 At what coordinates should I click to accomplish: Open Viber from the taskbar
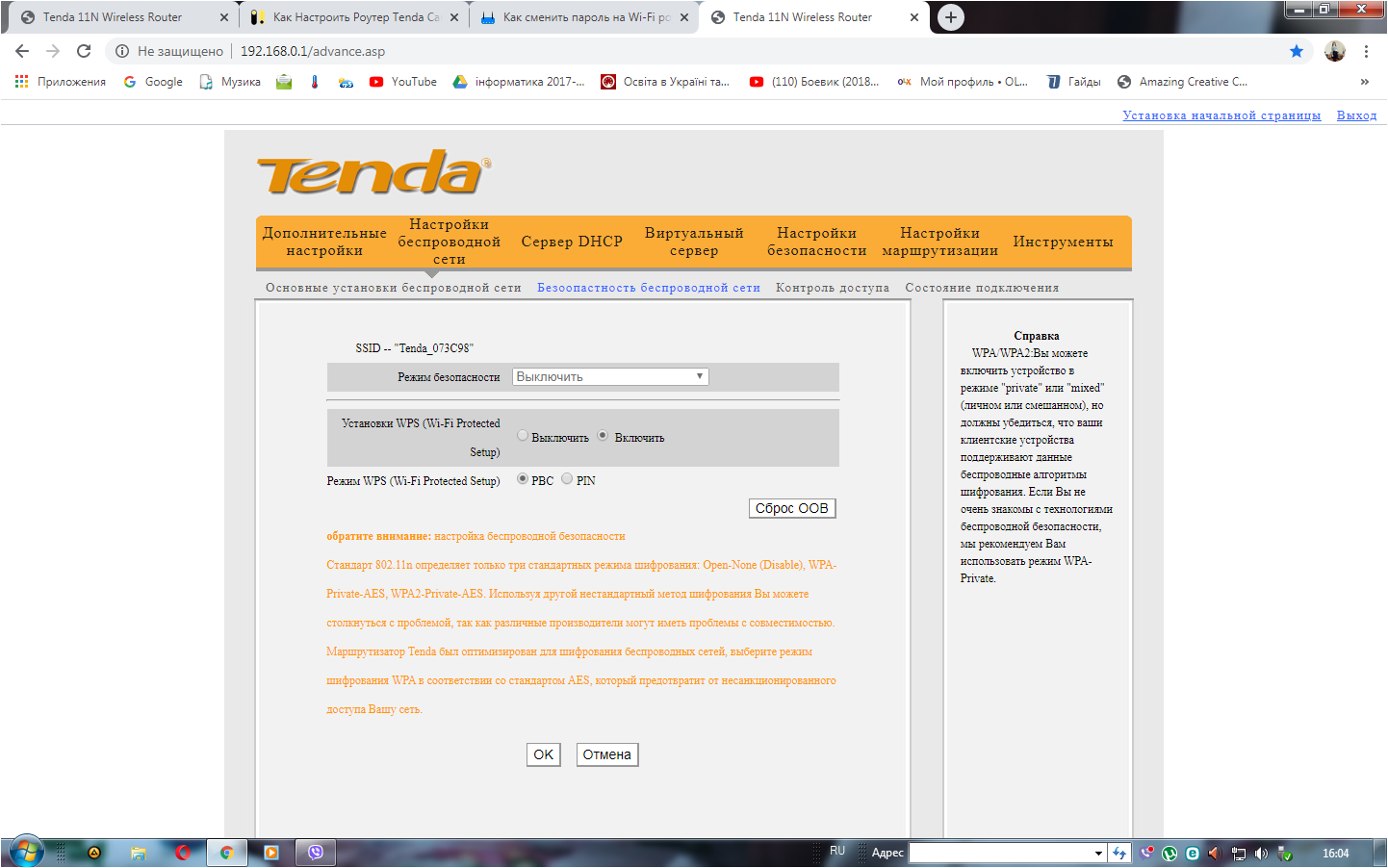[x=316, y=853]
